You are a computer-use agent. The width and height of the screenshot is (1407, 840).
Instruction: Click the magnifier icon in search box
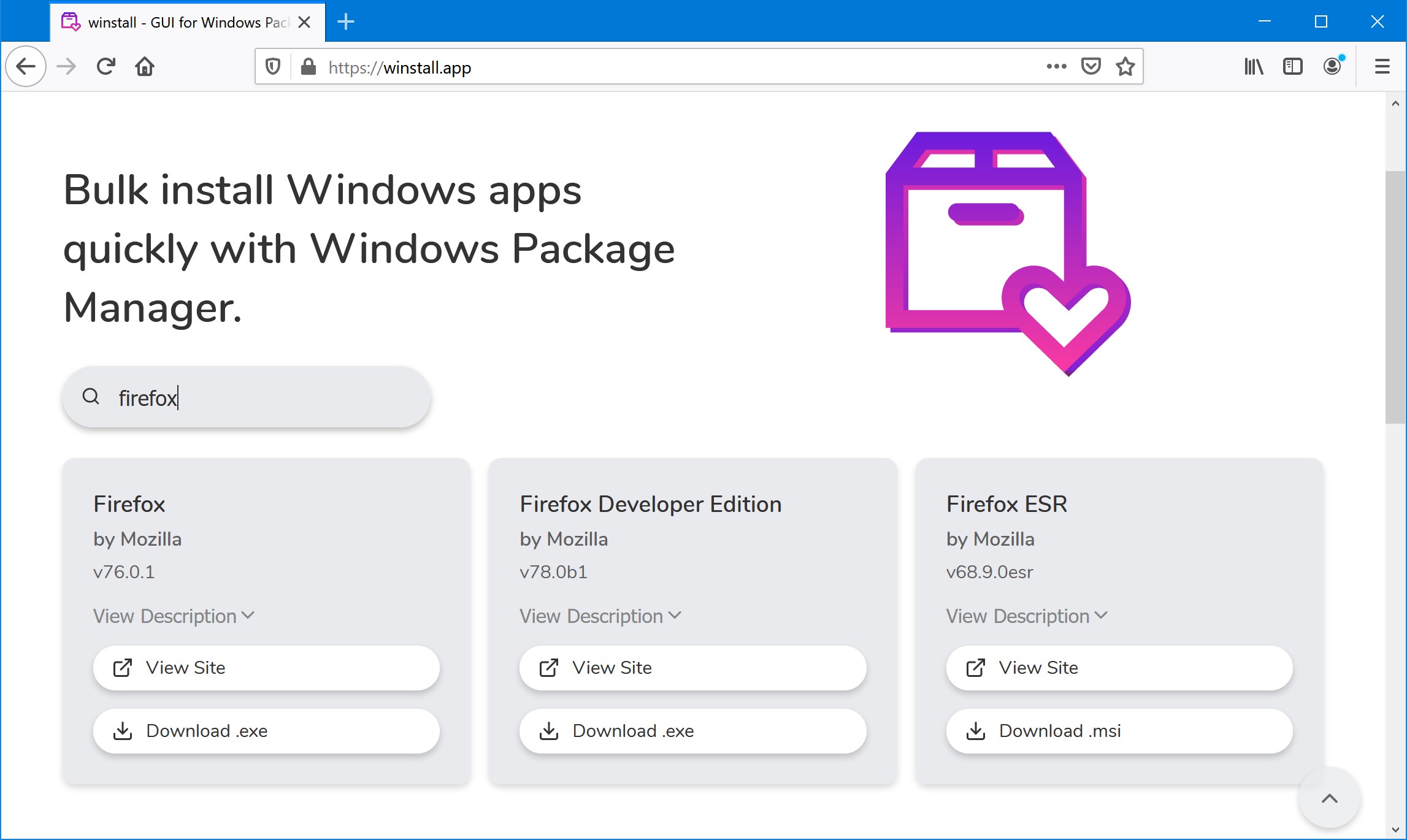(91, 397)
